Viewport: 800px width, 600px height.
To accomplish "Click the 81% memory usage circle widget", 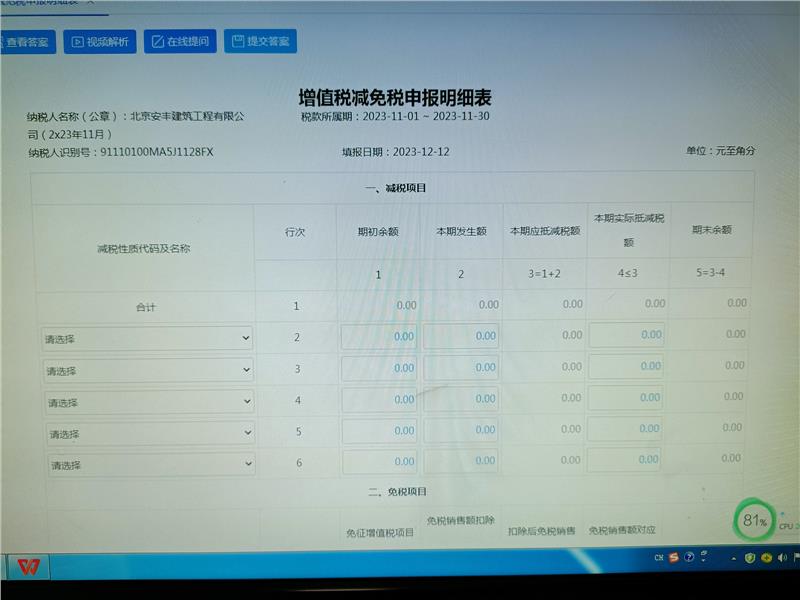I will click(754, 520).
